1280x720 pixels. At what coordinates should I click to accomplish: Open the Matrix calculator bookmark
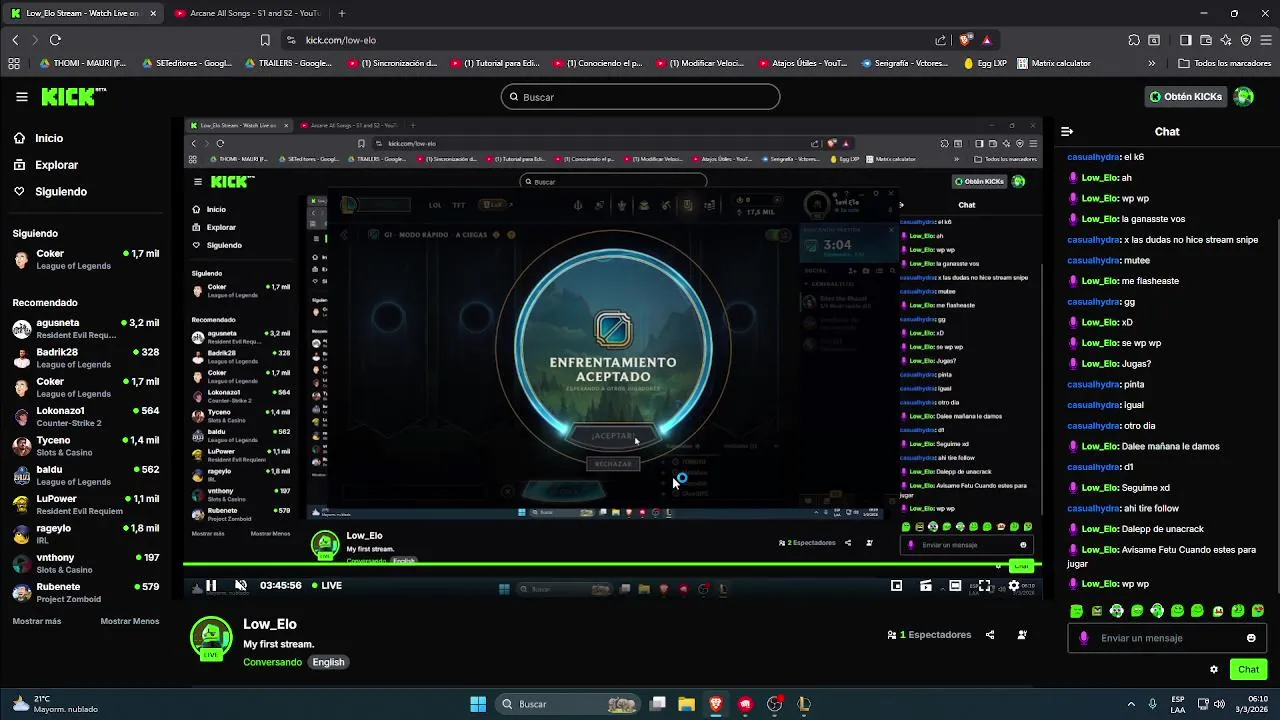(x=1053, y=63)
